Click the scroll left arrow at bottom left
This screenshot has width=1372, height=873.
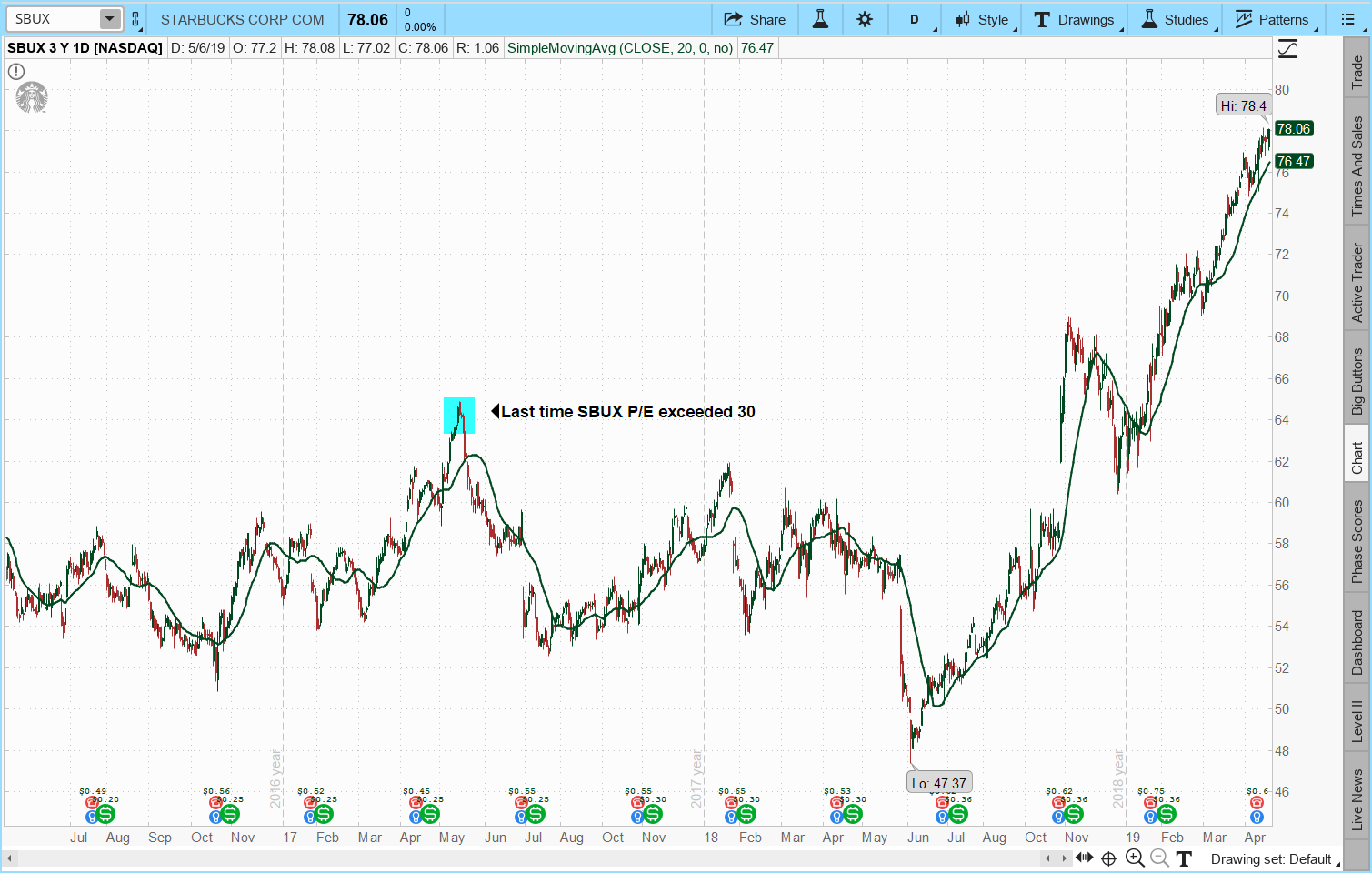10,858
